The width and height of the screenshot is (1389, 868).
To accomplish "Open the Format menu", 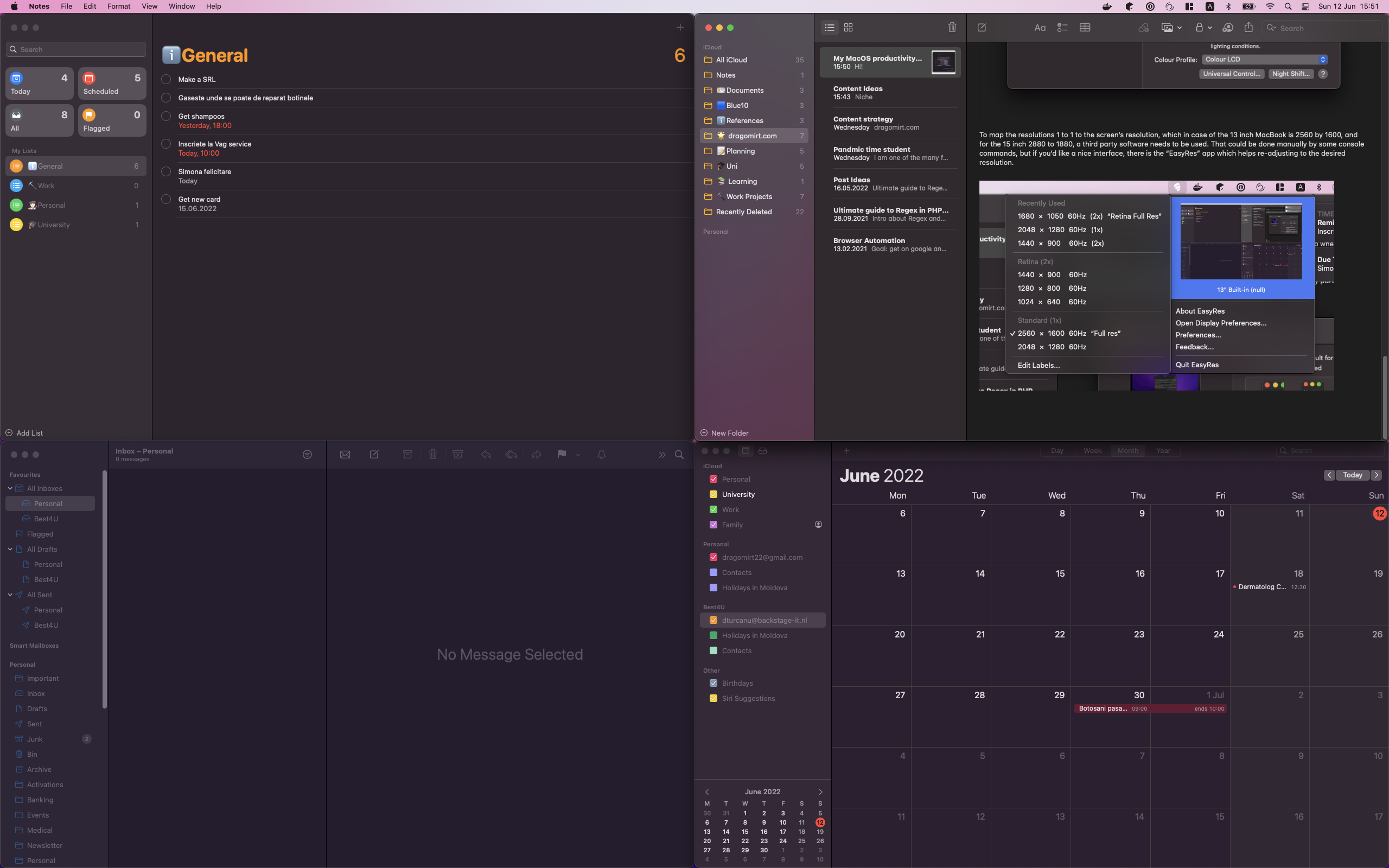I will 118,7.
